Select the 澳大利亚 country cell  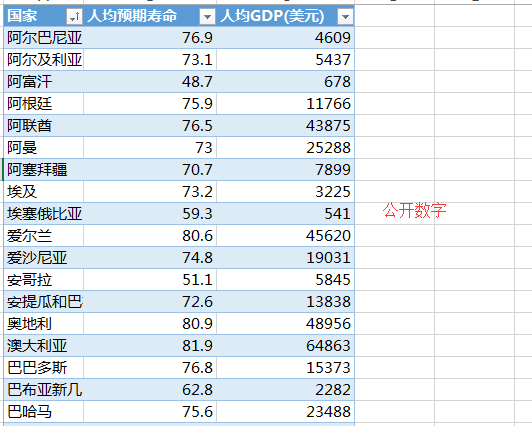point(43,346)
